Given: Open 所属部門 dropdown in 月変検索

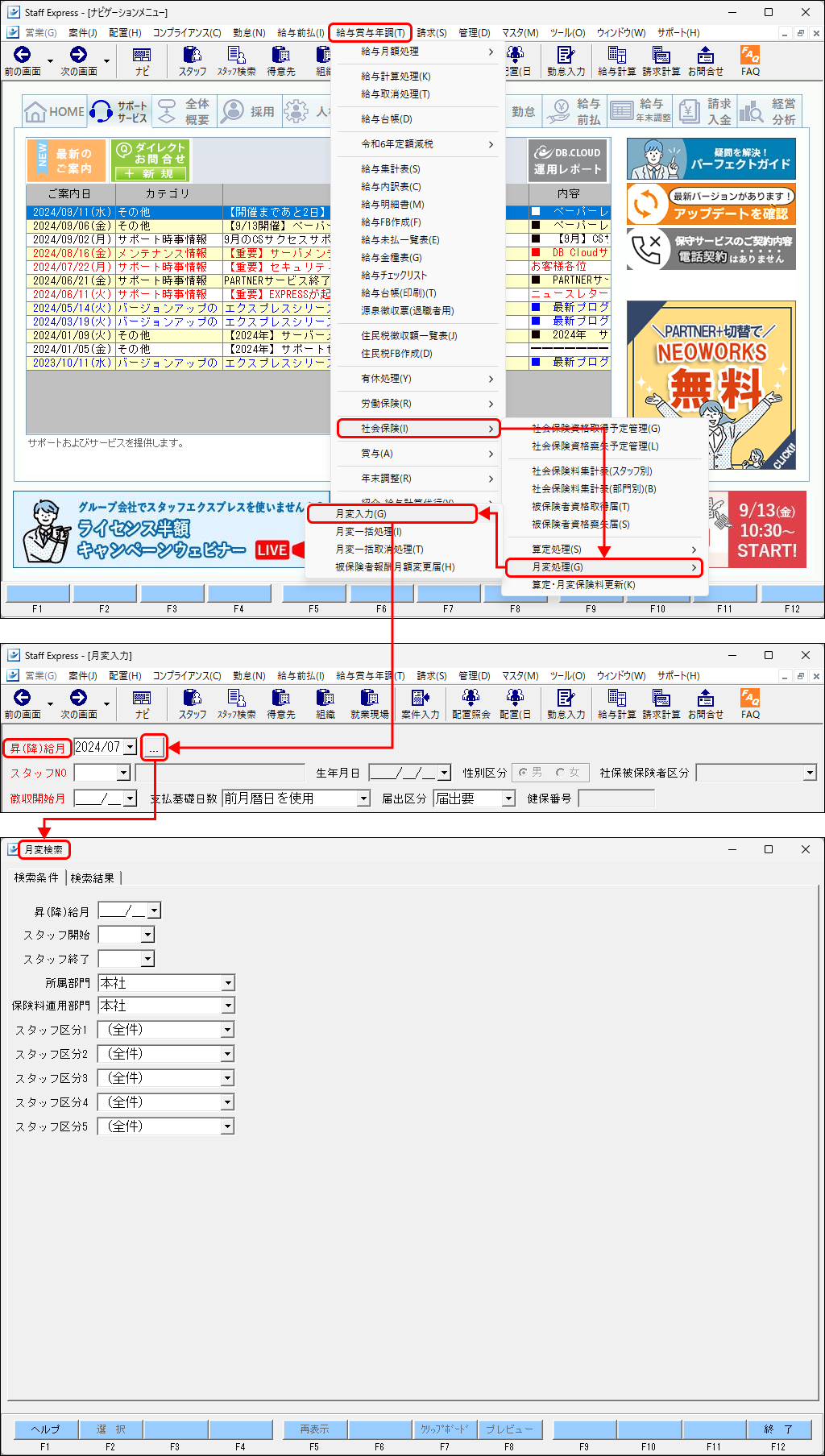Looking at the screenshot, I should pos(228,983).
